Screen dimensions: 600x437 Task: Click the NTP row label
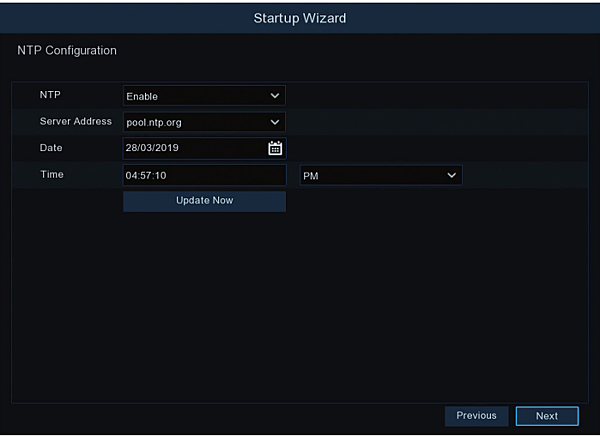(49, 95)
